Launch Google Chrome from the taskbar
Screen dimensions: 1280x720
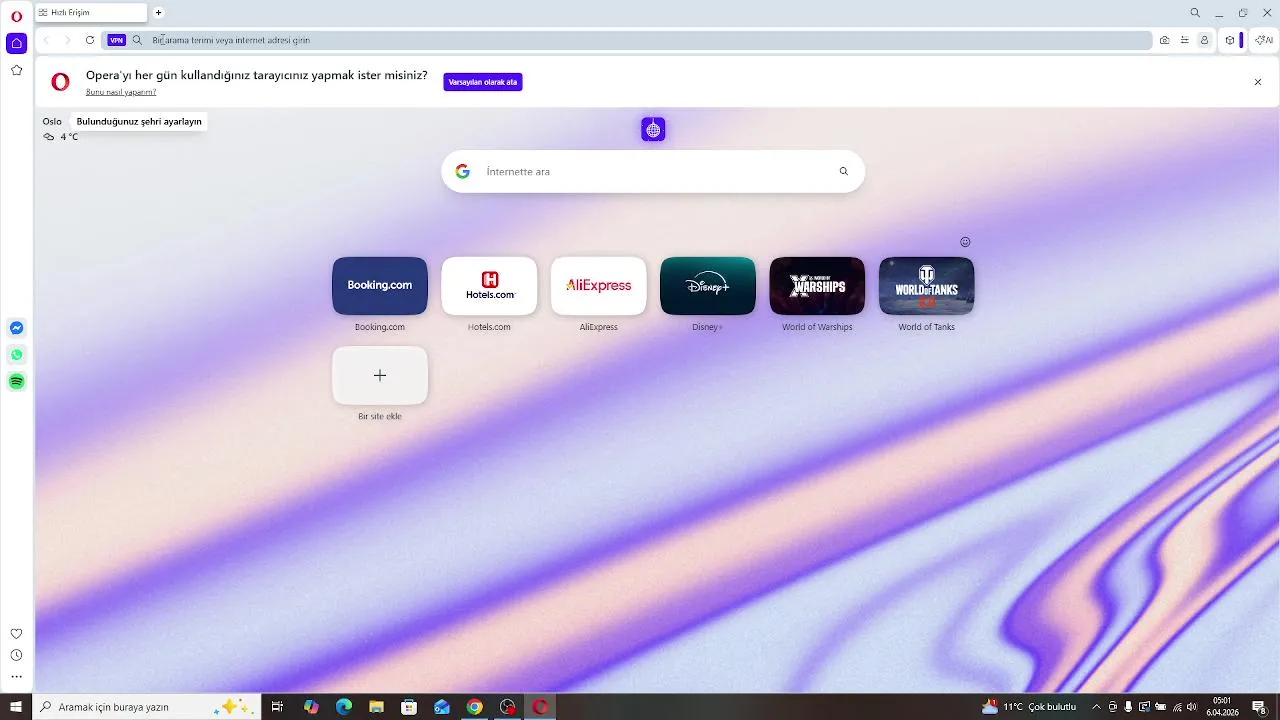pyautogui.click(x=475, y=707)
